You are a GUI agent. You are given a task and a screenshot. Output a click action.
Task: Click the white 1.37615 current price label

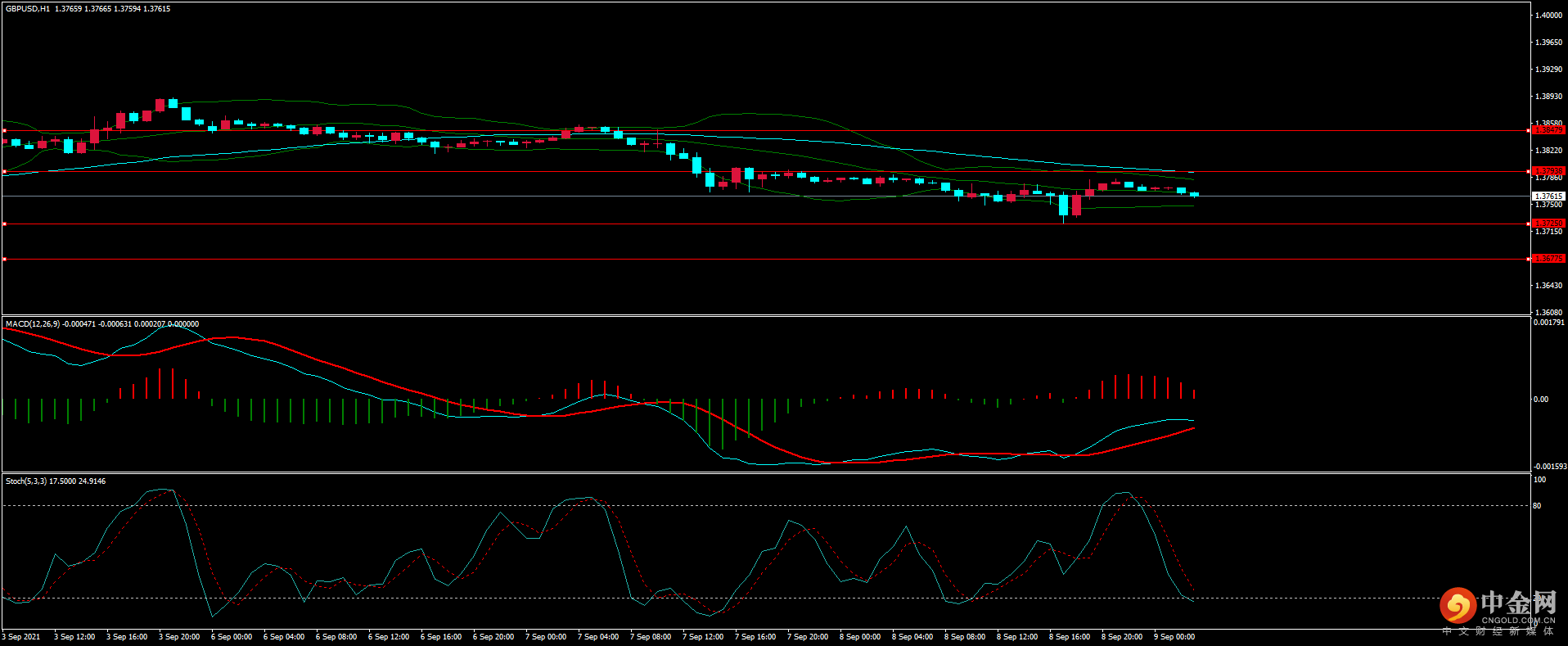(1548, 197)
